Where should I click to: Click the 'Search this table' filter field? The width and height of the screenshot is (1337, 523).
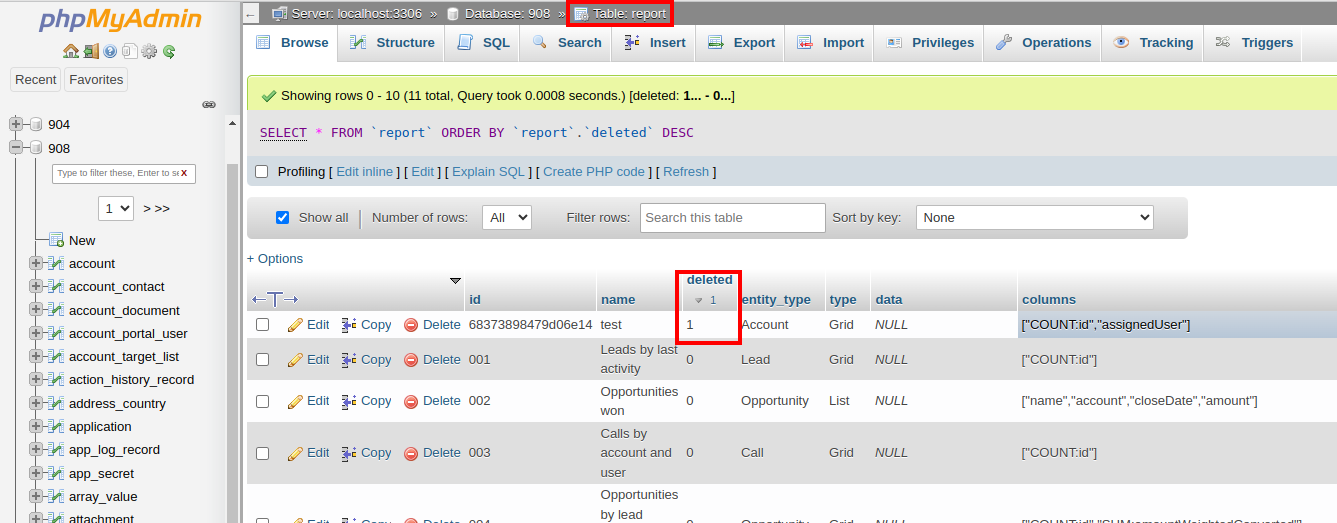[x=732, y=218]
